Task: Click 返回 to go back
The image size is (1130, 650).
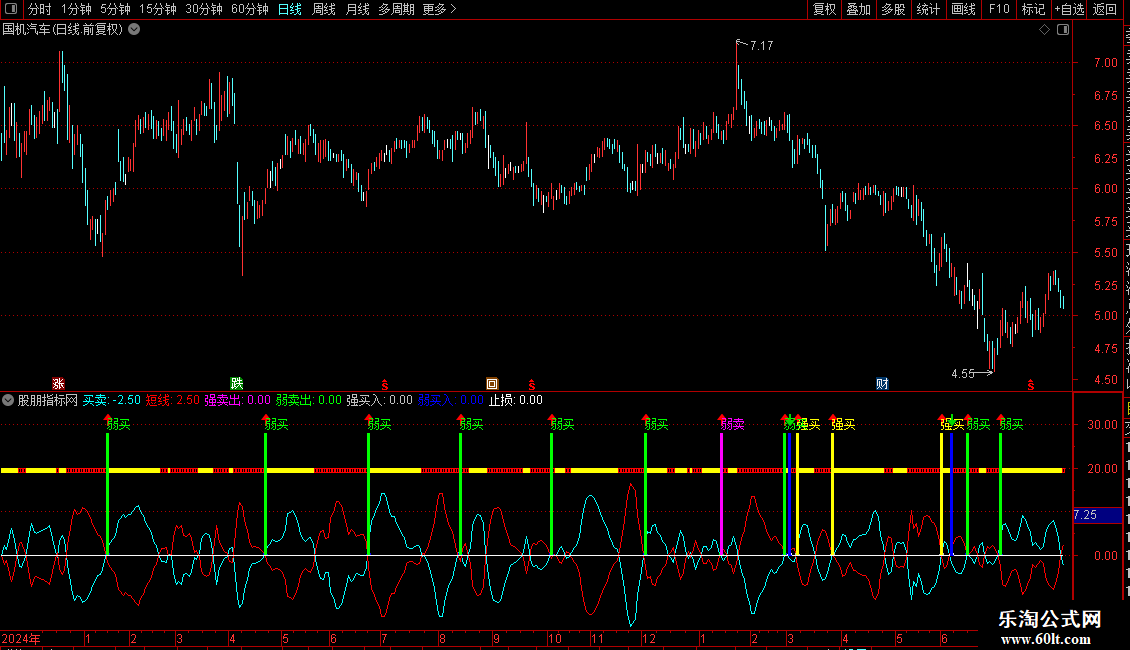Action: pos(1105,9)
